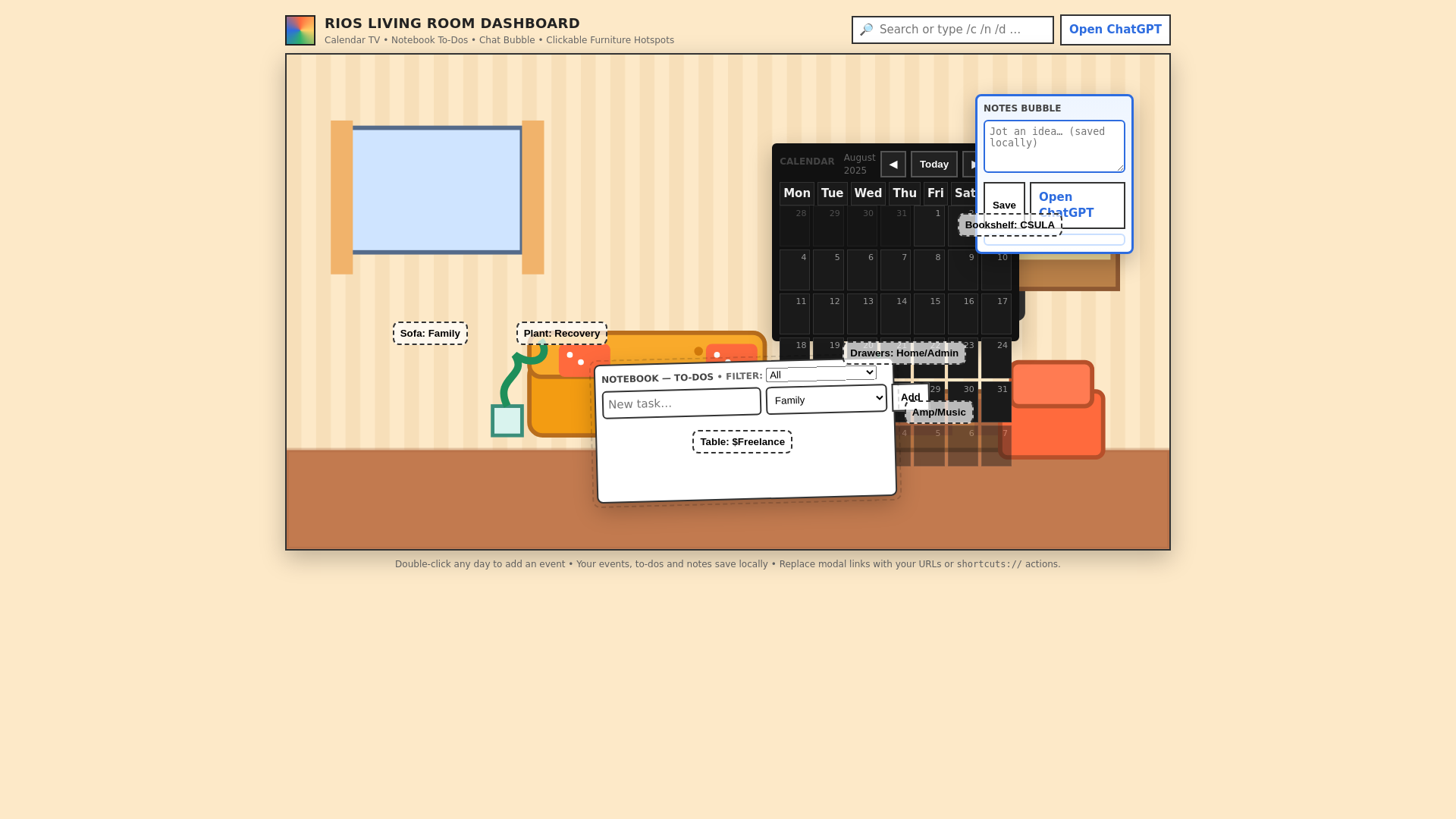This screenshot has width=1456, height=819.
Task: Click the rainbow dashboard logo icon
Action: [x=300, y=30]
